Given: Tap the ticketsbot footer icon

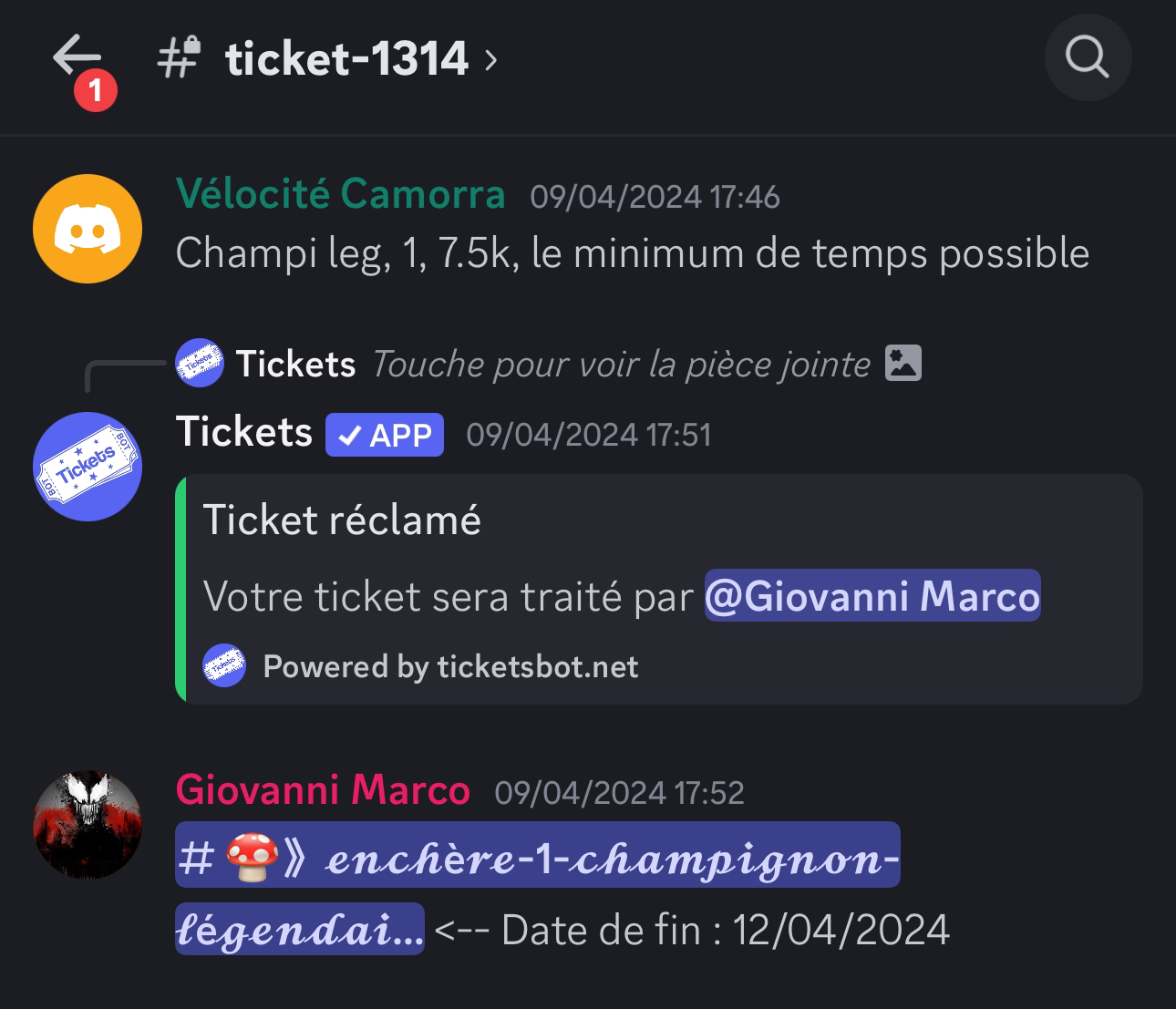Looking at the screenshot, I should click(x=224, y=665).
